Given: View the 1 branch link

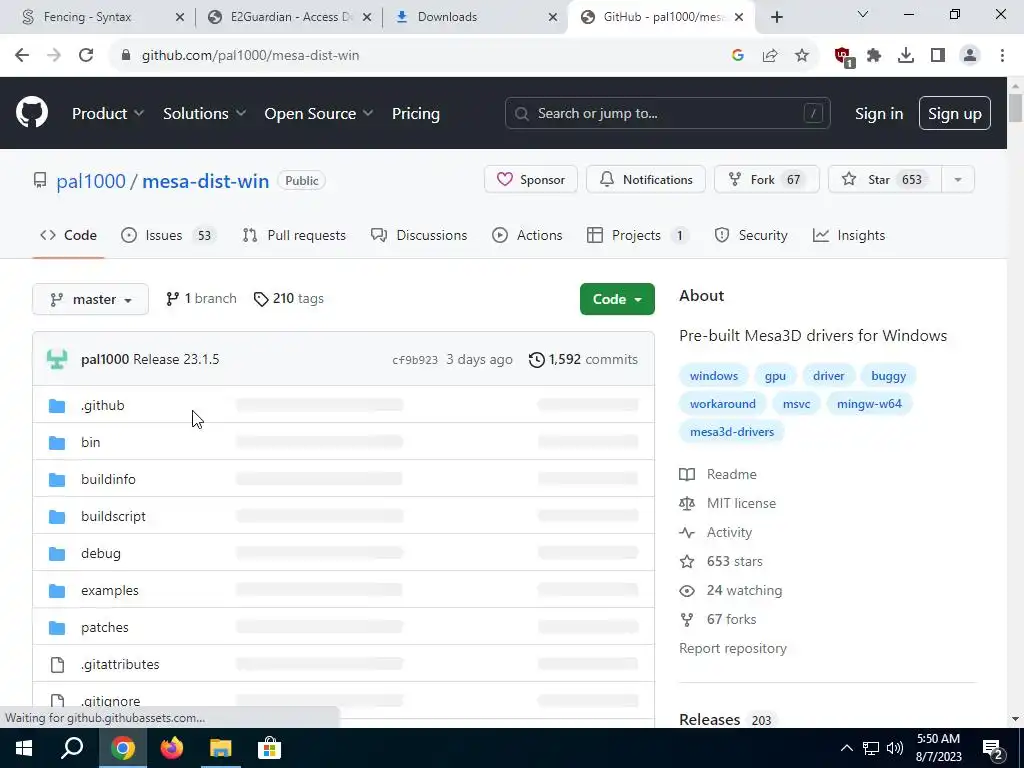Looking at the screenshot, I should (x=201, y=298).
